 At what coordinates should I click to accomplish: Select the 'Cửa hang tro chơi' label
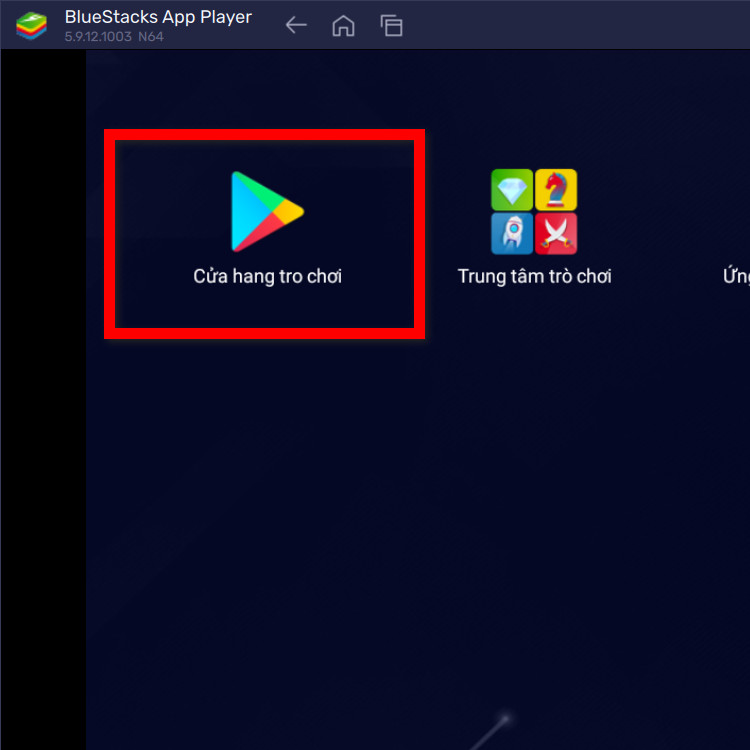(x=267, y=276)
